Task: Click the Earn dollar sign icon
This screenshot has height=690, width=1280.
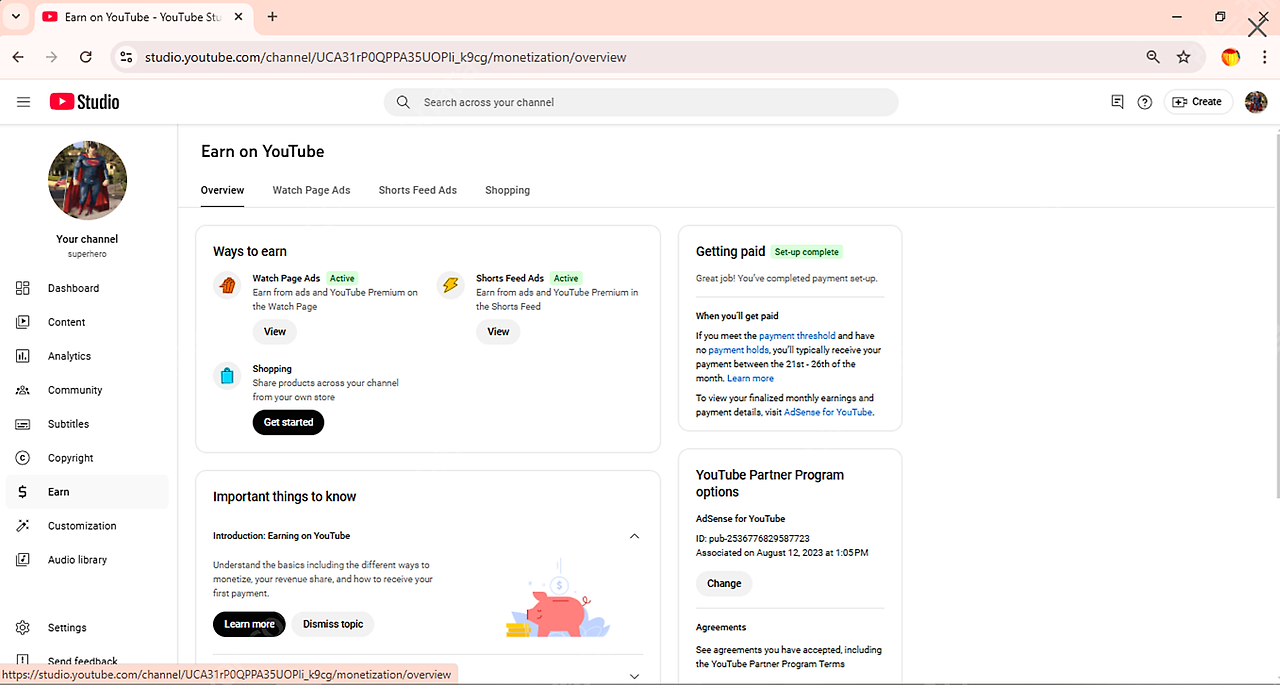Action: tap(23, 492)
